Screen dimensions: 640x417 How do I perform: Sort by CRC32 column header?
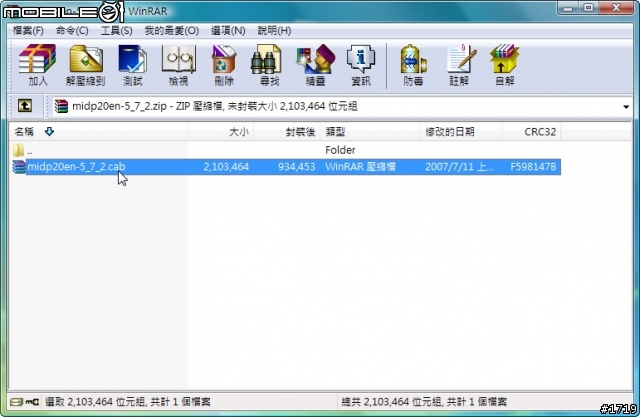coord(532,132)
